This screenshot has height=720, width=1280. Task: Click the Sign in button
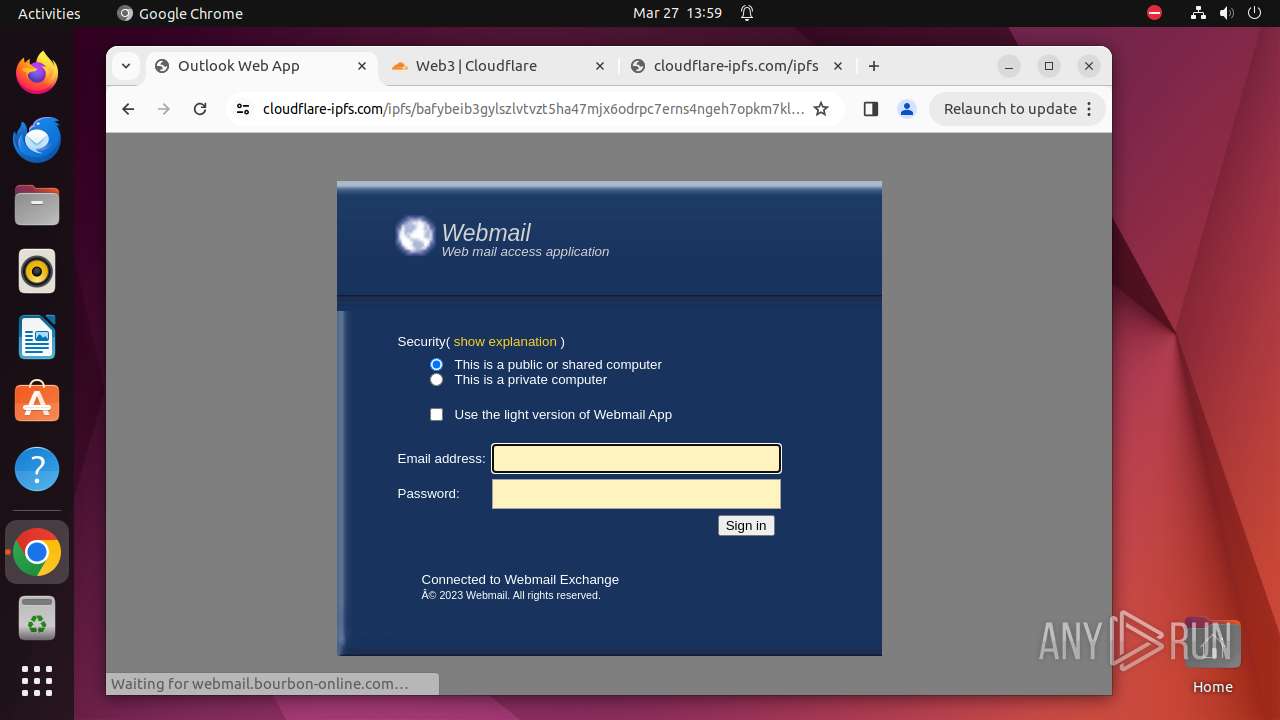[x=746, y=525]
